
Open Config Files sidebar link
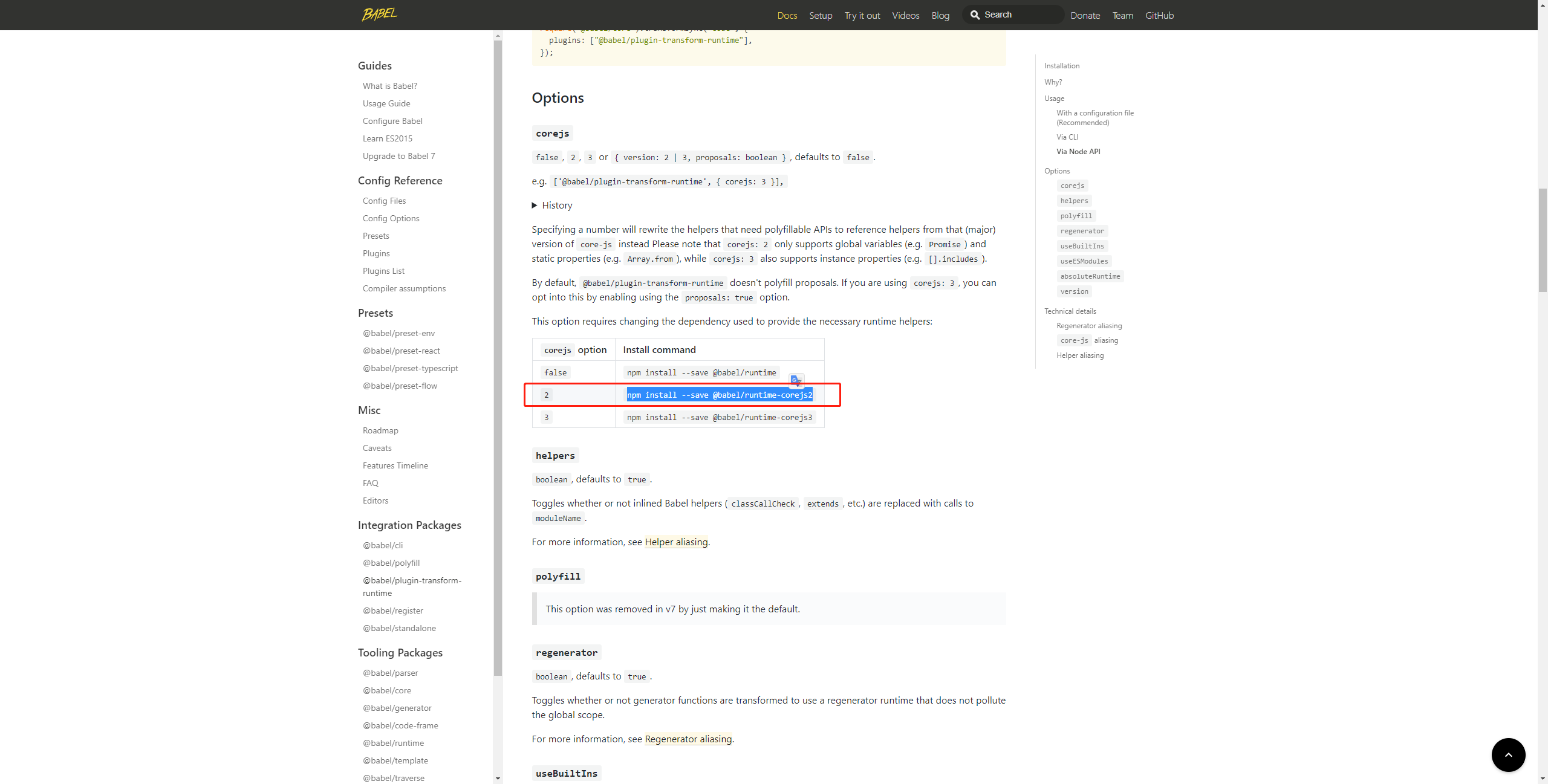[x=385, y=201]
